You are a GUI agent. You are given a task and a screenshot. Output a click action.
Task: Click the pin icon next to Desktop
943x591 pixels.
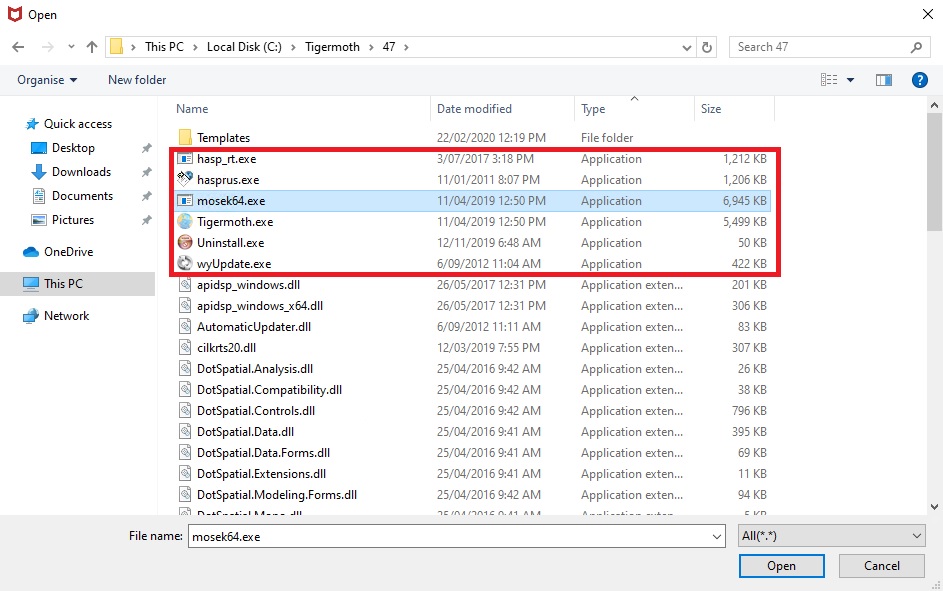pos(146,148)
